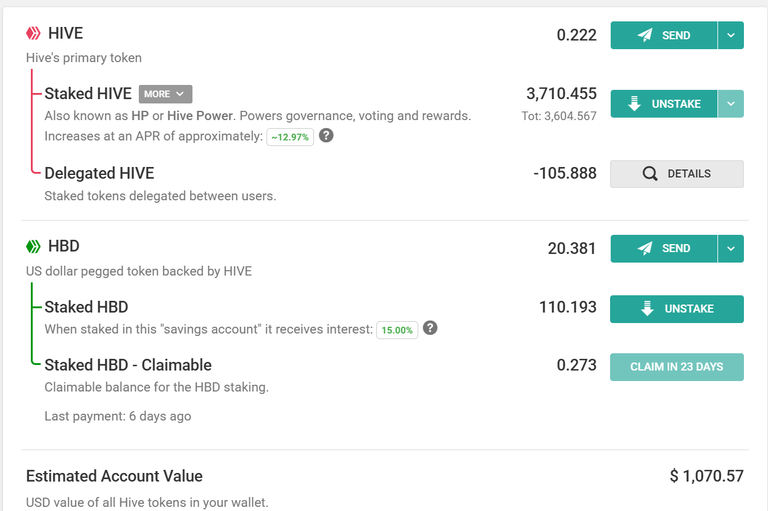Viewport: 768px width, 511px height.
Task: Click the Hive's primary token description
Action: tap(84, 58)
